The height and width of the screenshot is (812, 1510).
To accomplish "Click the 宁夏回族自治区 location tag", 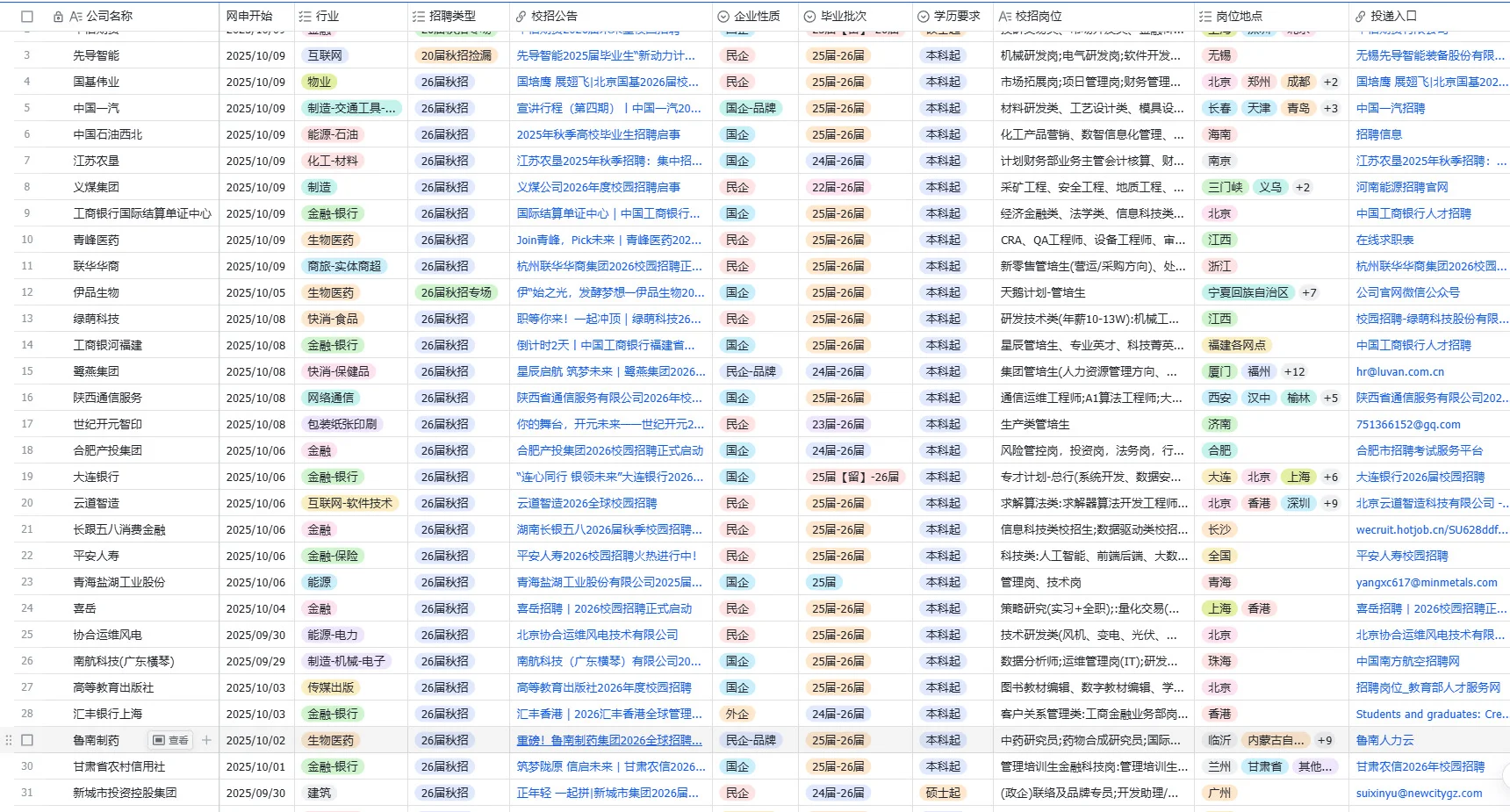I will (x=1248, y=292).
